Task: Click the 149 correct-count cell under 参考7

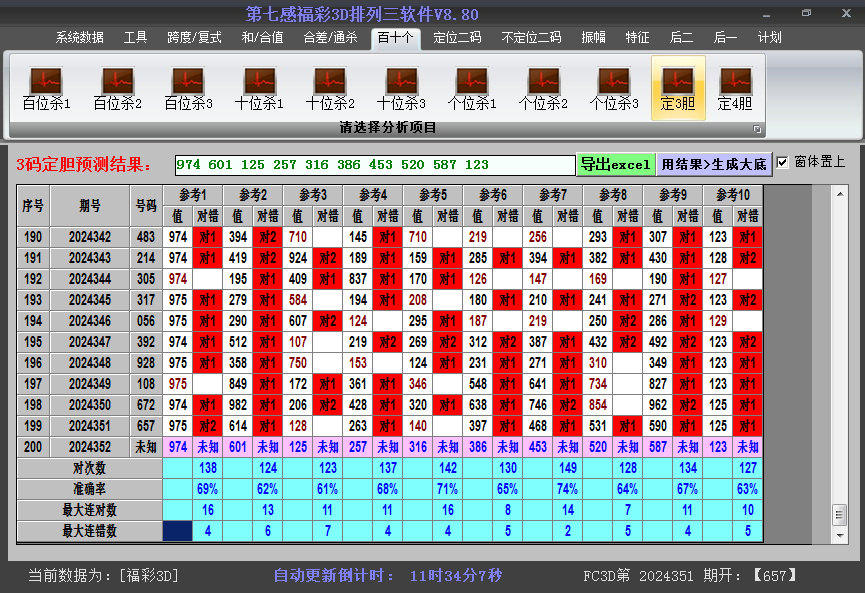Action: tap(567, 468)
